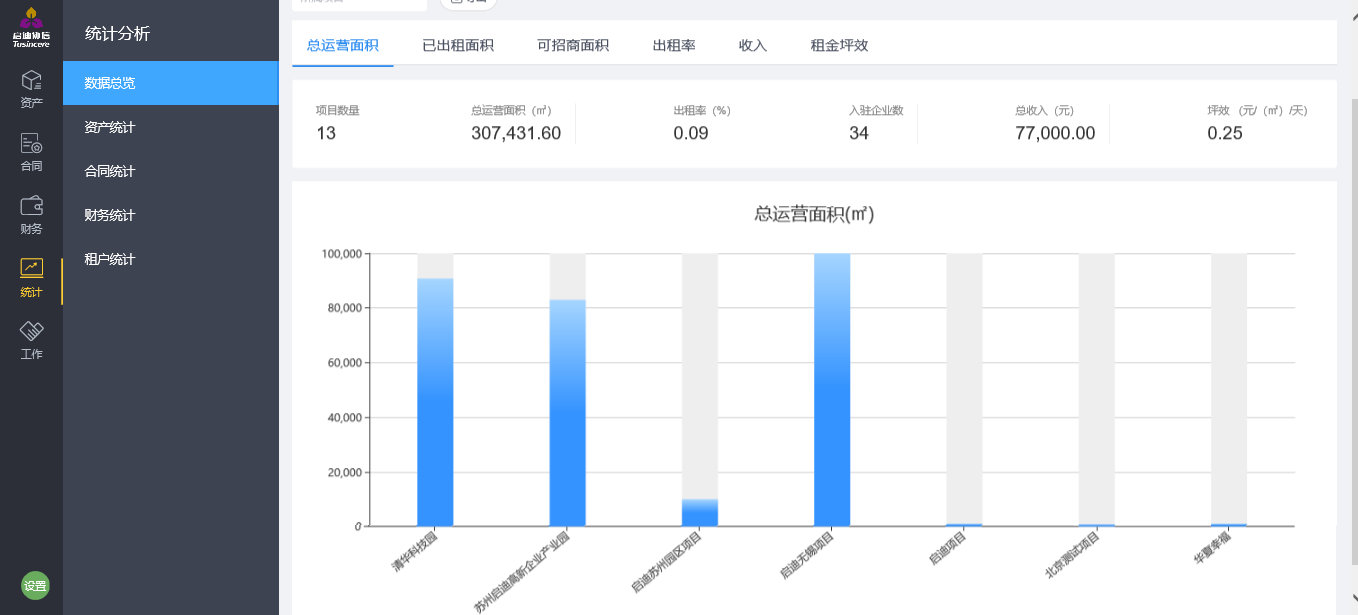This screenshot has width=1358, height=615.
Task: Select 数据总览 in the statistics menu
Action: [171, 83]
